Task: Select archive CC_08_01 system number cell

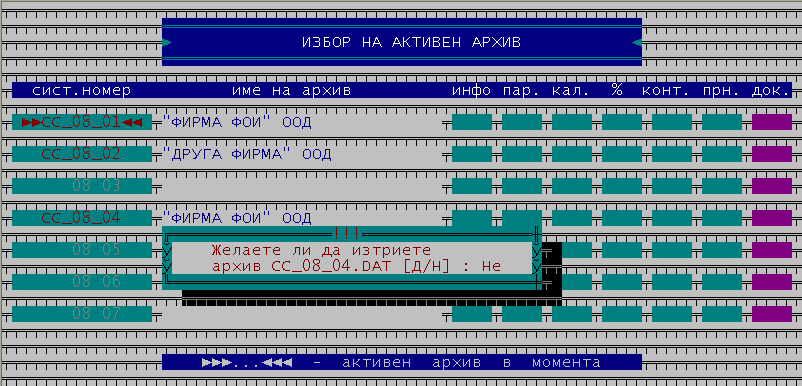Action: 82,122
